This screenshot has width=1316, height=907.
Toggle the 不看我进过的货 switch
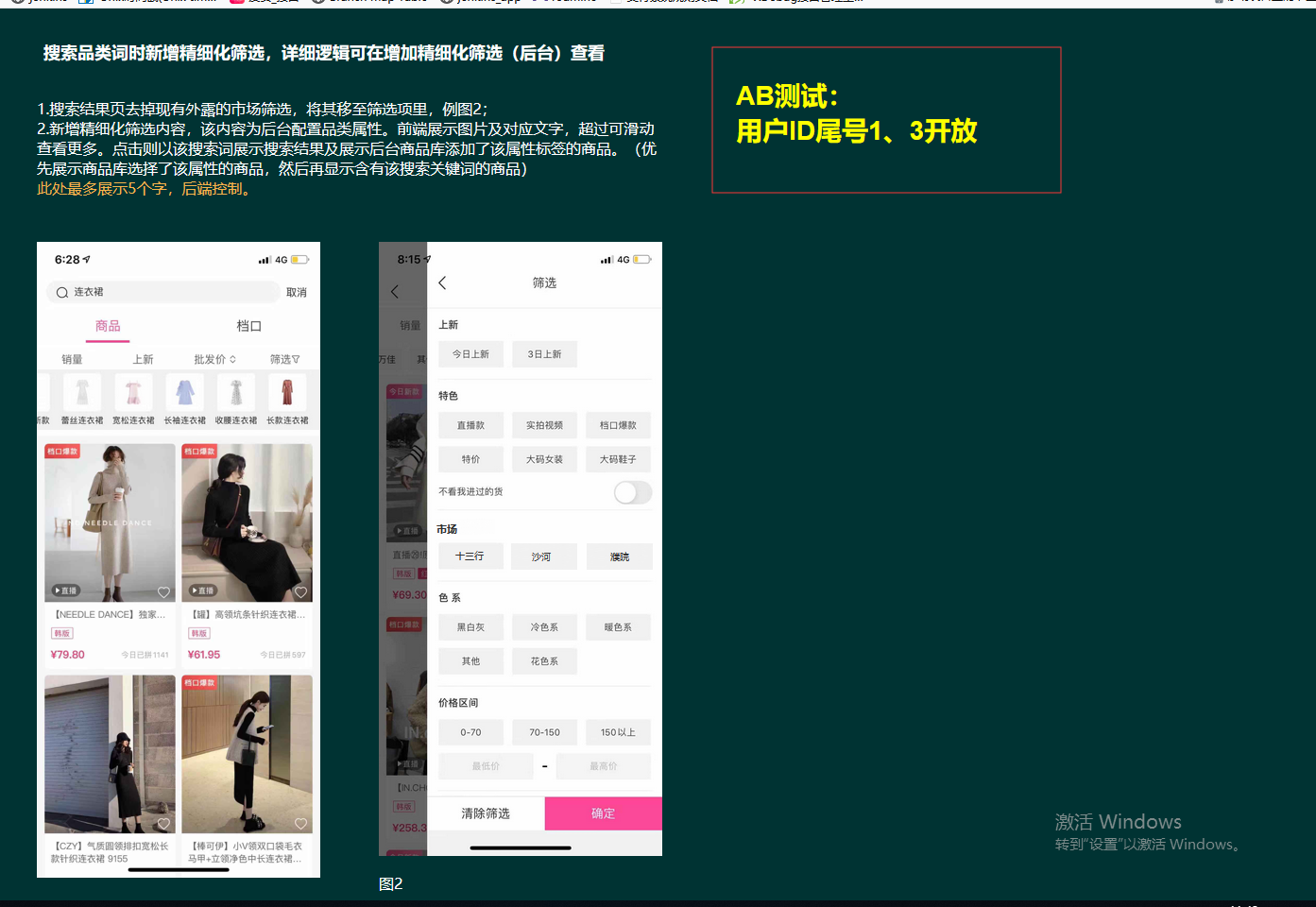[x=632, y=492]
